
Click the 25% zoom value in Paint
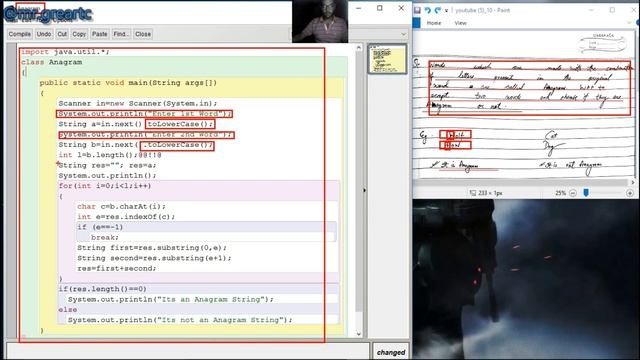point(560,193)
